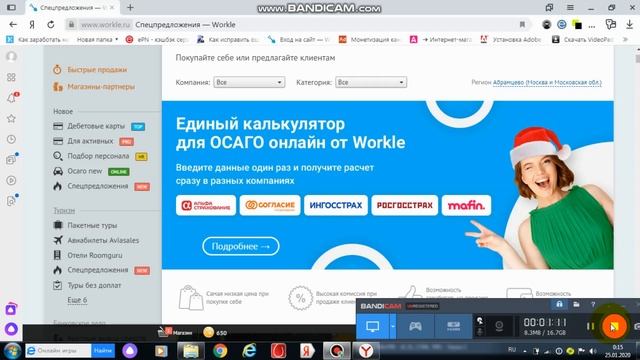Viewport: 640px width, 360px height.
Task: Open the Workle profile avatar in sidebar
Action: point(11,56)
